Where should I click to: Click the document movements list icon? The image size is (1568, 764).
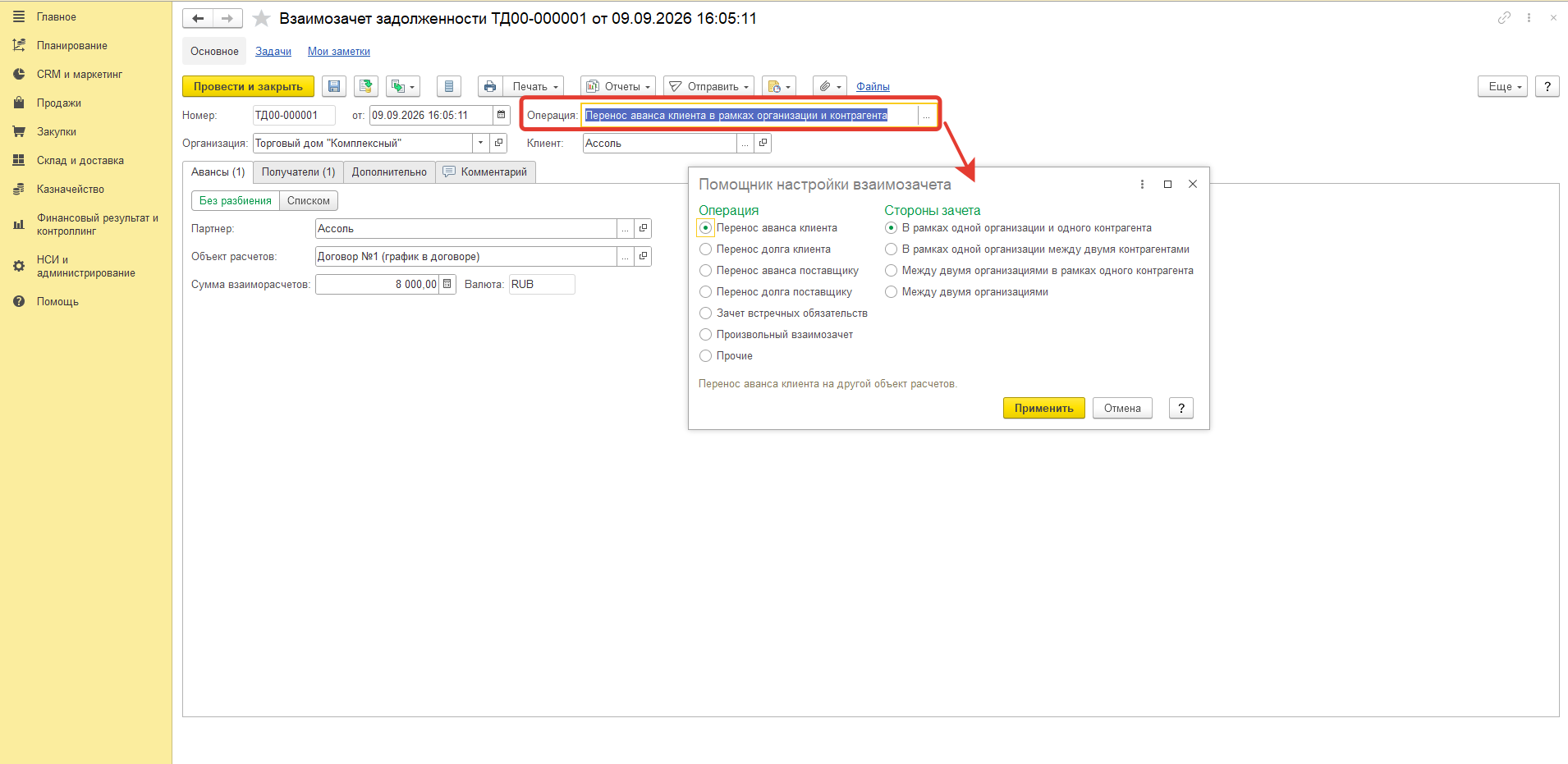click(448, 86)
